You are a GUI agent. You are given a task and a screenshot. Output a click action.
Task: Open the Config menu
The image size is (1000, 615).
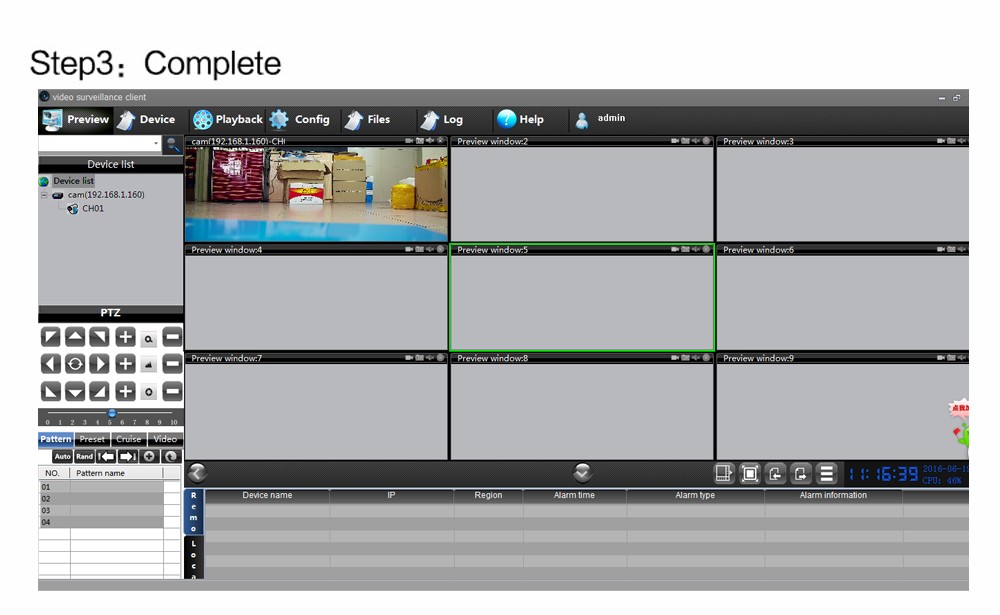[300, 120]
